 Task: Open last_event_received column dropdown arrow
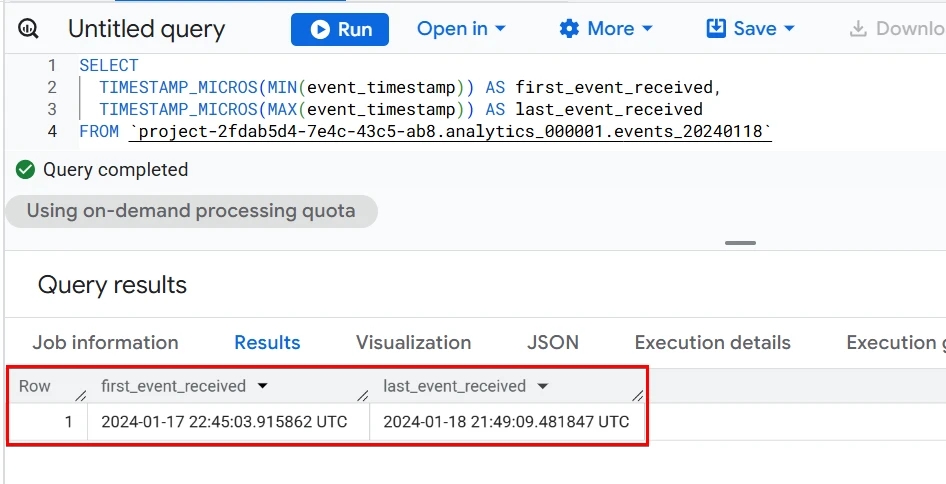(x=542, y=386)
